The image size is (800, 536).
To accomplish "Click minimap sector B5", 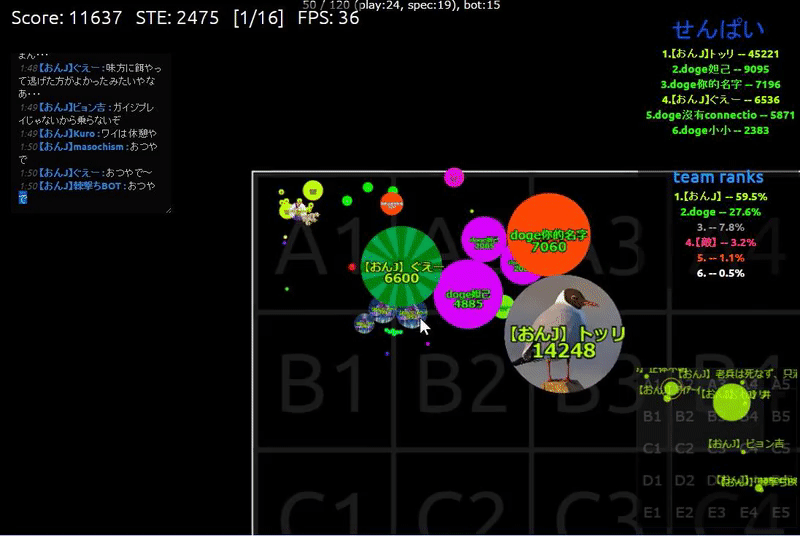I will (781, 417).
